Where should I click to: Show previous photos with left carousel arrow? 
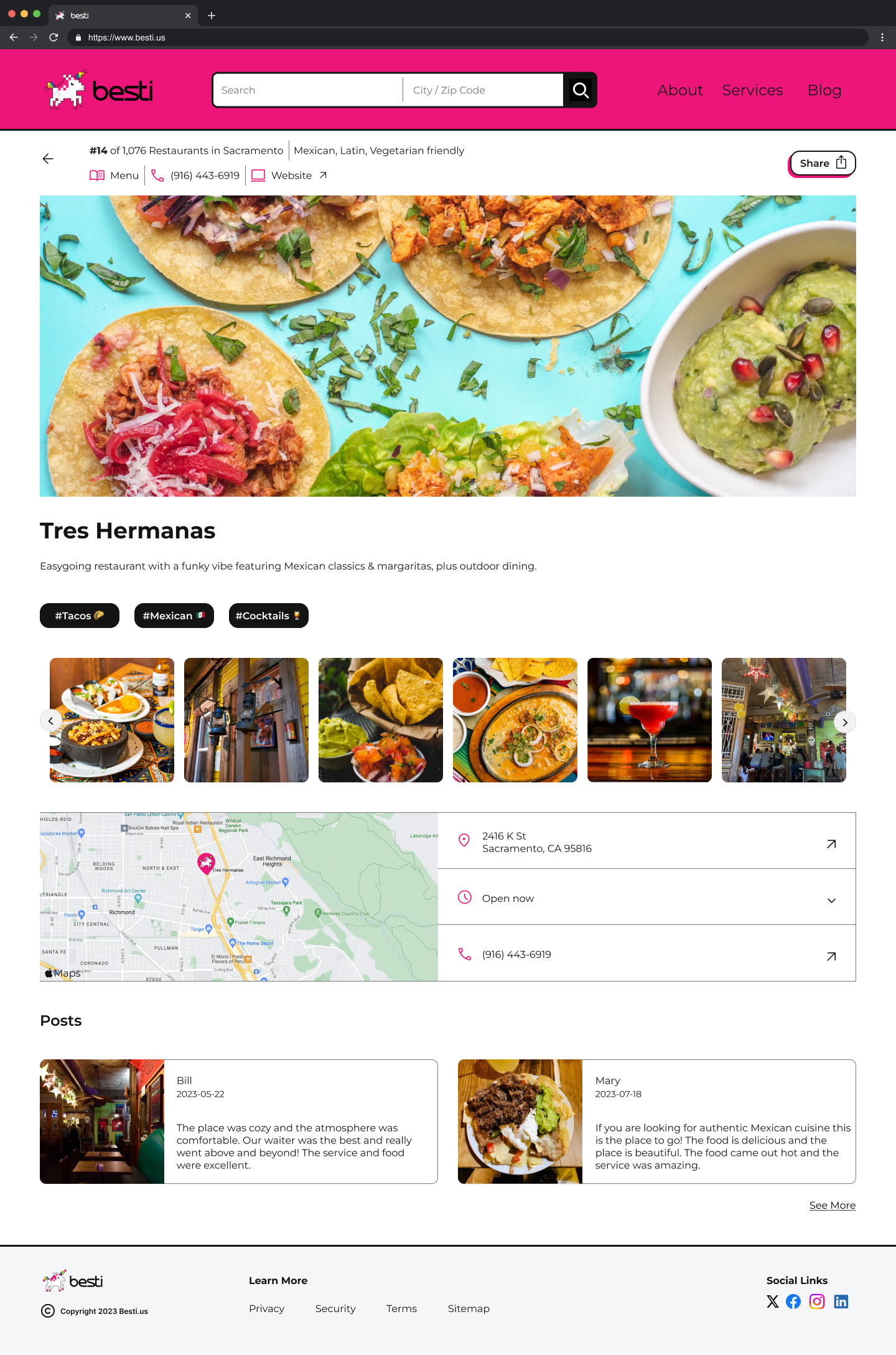point(50,721)
